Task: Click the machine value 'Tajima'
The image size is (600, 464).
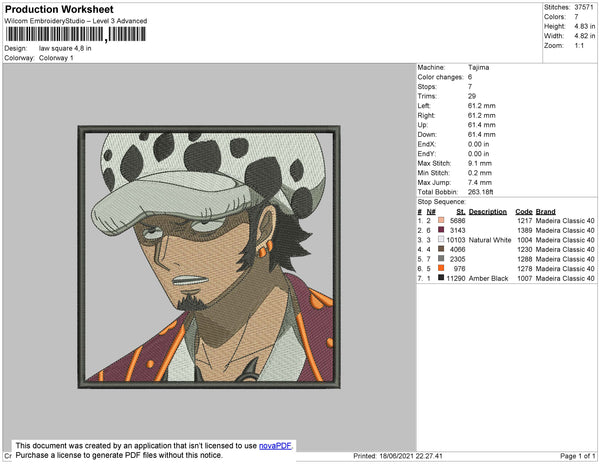Action: tap(478, 67)
